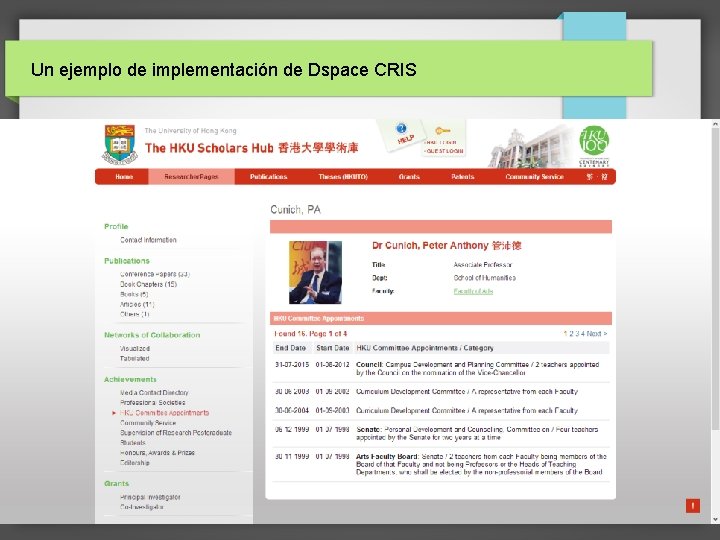Click the Help question mark icon
720x540 pixels.
(401, 128)
